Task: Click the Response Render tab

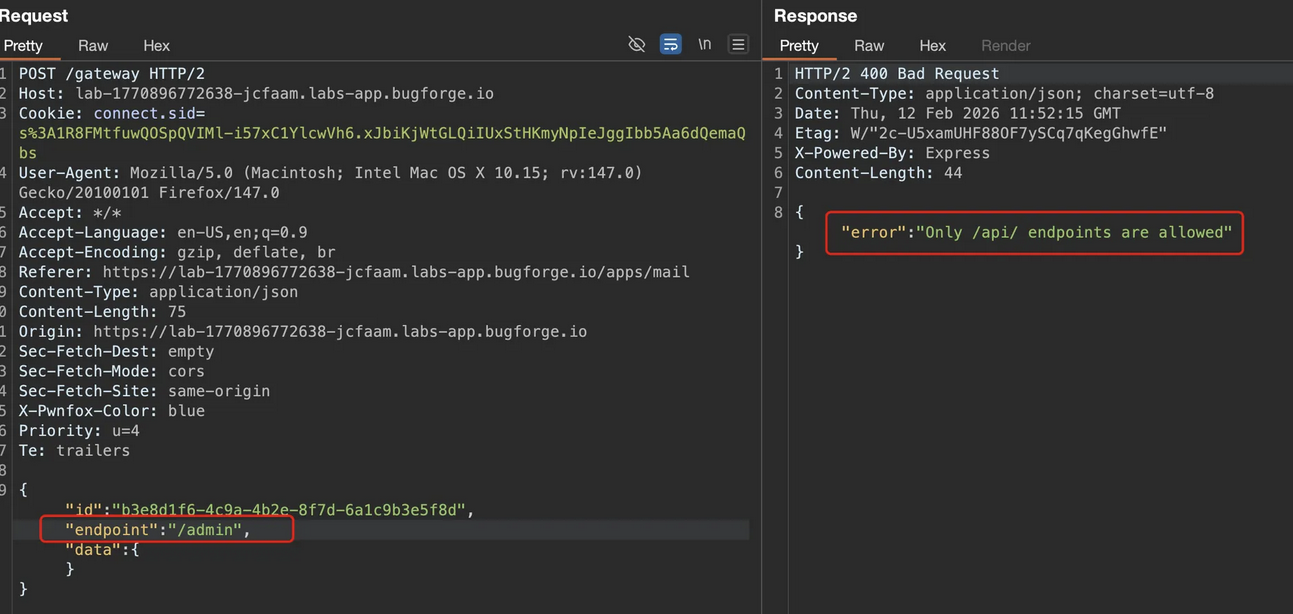Action: point(1005,46)
